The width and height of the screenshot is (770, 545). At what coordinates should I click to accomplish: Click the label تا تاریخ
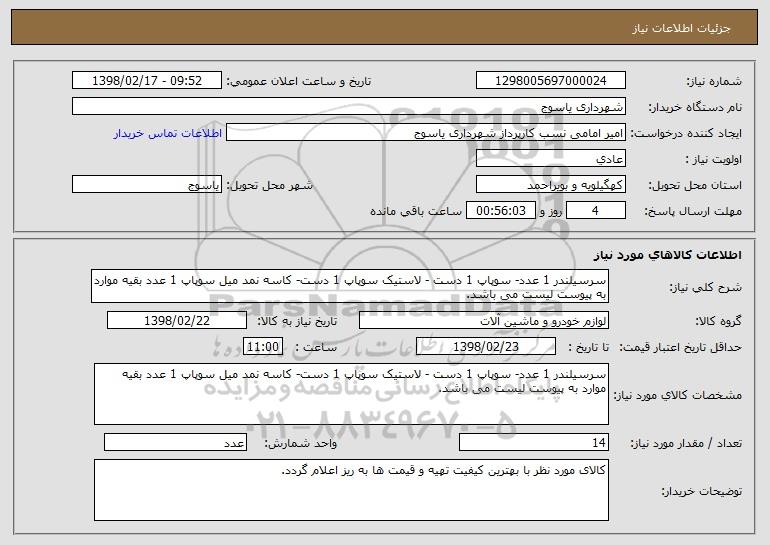click(x=588, y=347)
